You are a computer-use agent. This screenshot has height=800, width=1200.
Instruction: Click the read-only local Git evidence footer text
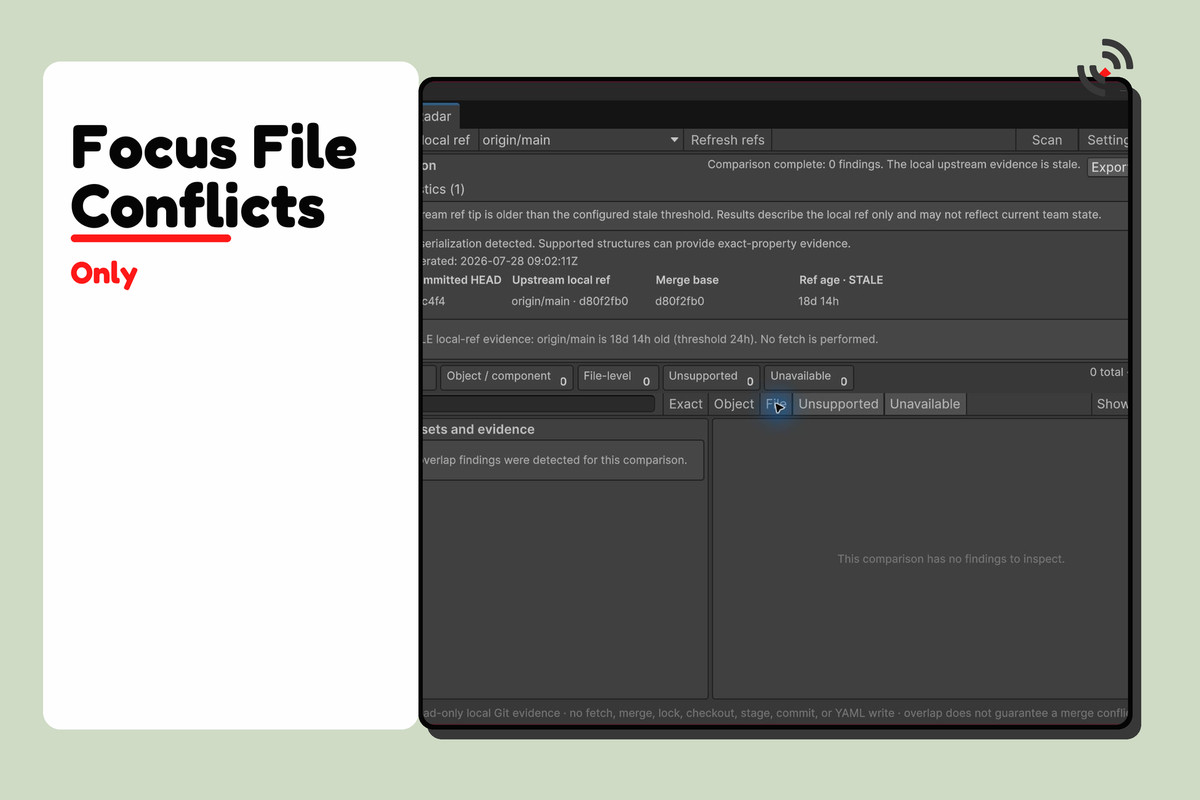click(775, 713)
